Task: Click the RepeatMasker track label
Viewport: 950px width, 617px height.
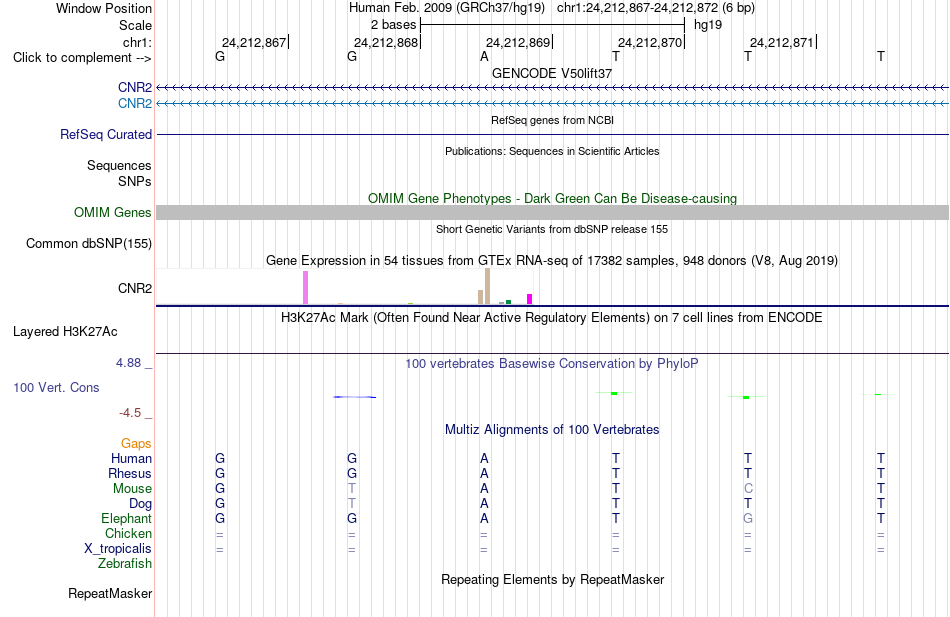Action: coord(110,593)
